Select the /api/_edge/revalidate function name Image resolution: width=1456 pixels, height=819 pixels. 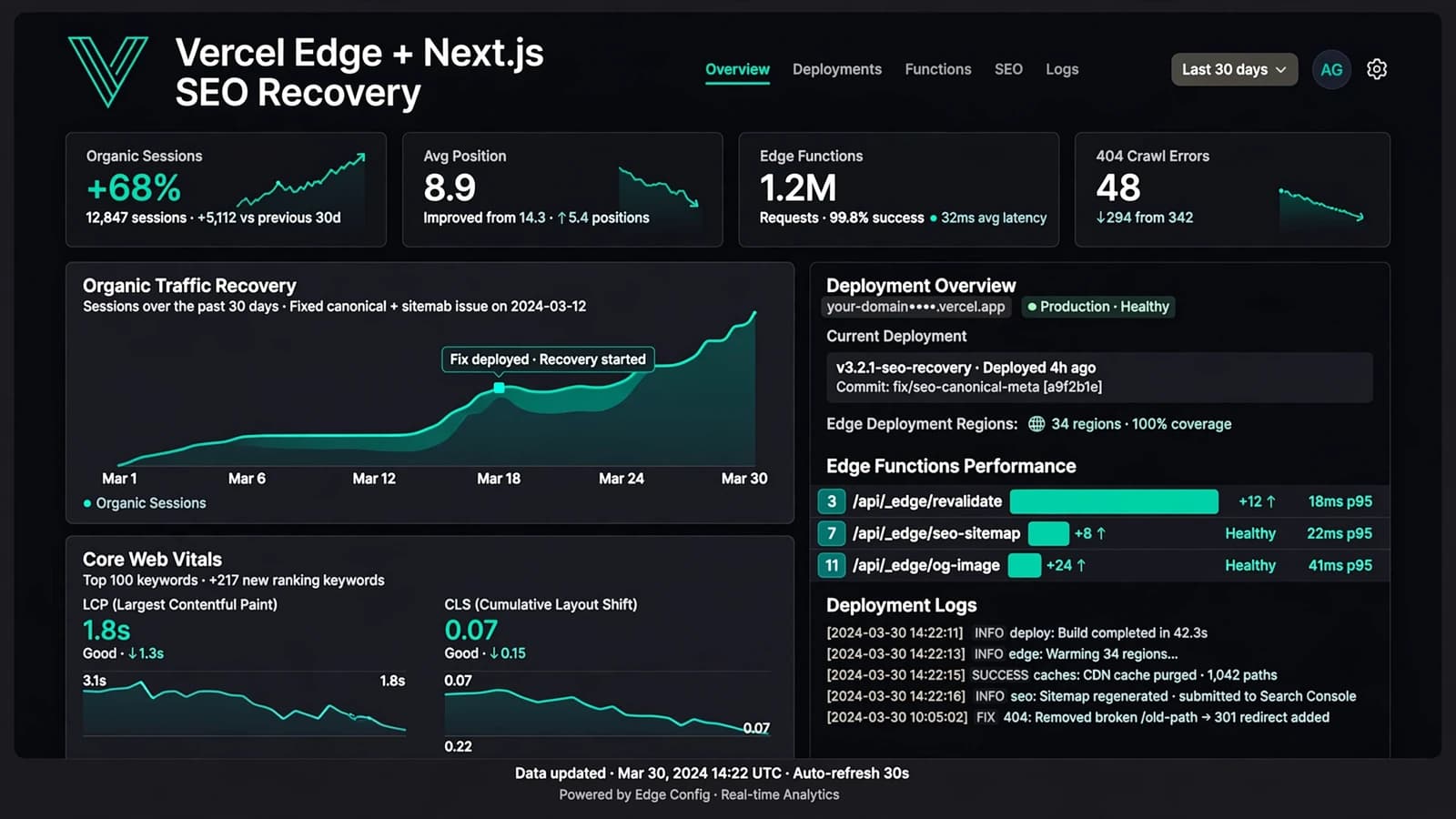[x=927, y=501]
